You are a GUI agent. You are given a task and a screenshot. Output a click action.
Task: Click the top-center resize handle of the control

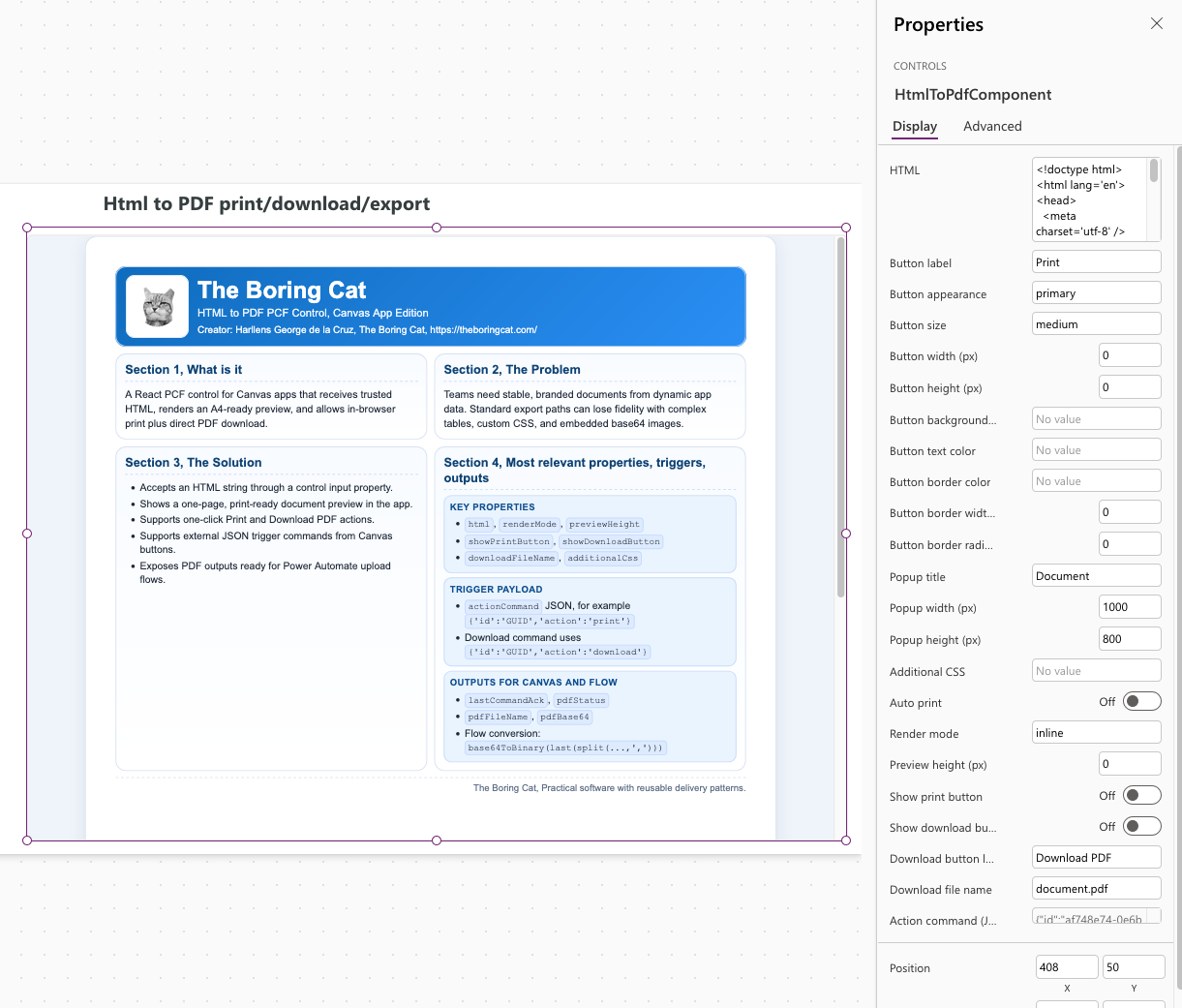coord(437,228)
